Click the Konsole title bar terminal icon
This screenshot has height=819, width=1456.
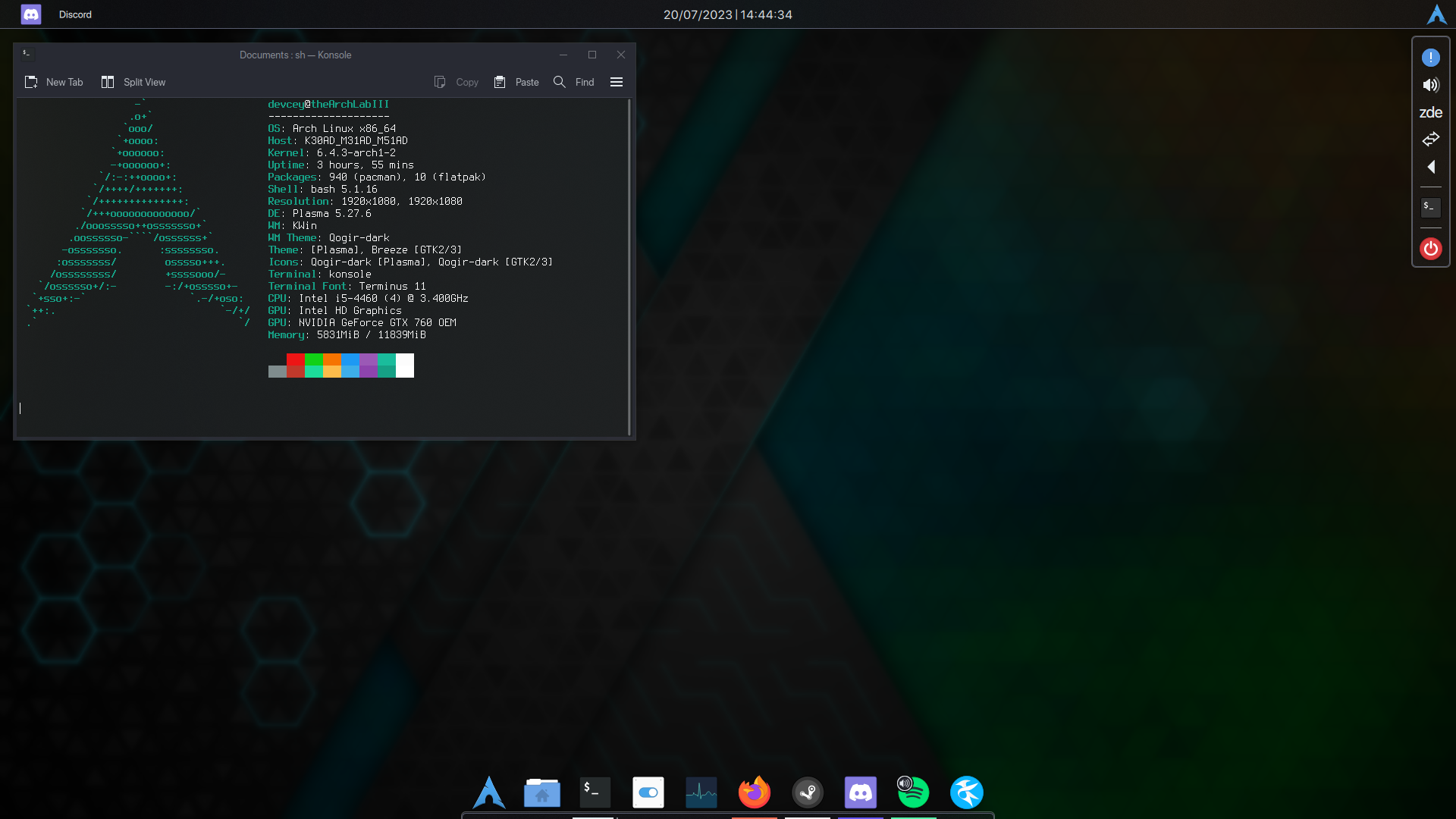point(27,54)
